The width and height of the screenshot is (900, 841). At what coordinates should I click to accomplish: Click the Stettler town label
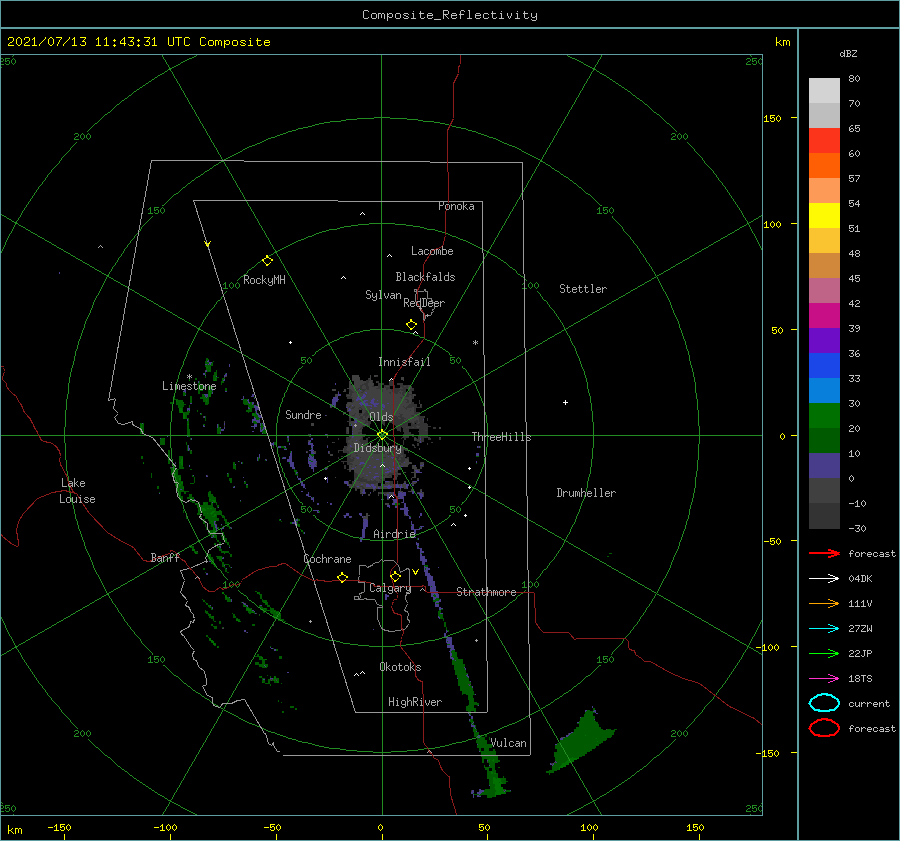click(583, 289)
